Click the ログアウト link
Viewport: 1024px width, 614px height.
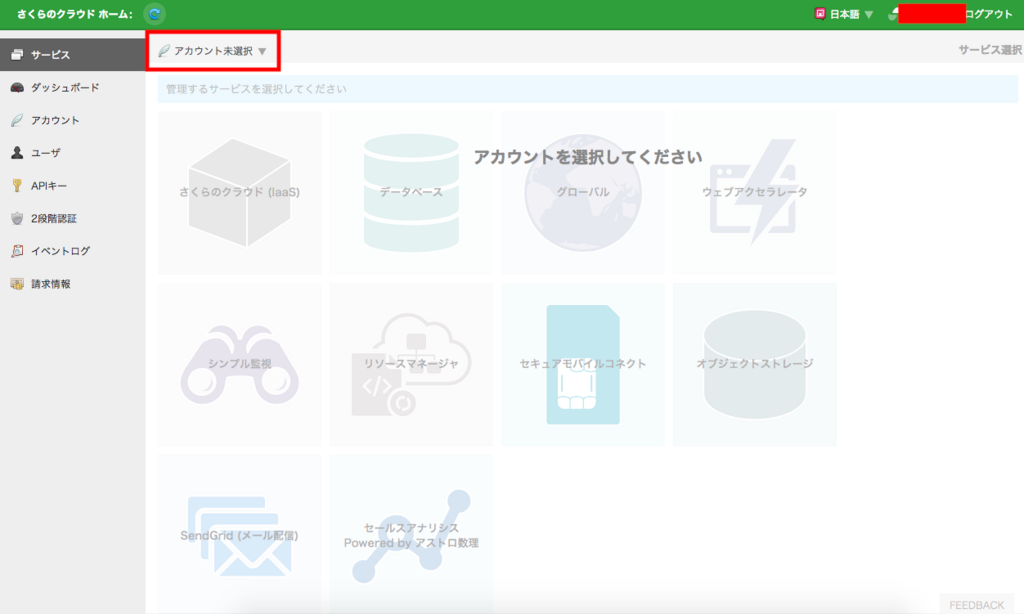coord(988,14)
